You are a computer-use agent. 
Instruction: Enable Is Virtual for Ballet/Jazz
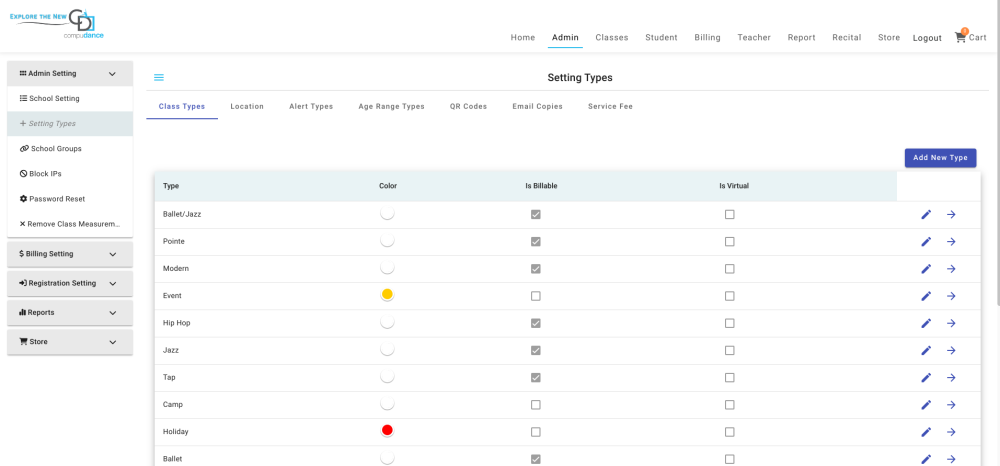point(729,215)
